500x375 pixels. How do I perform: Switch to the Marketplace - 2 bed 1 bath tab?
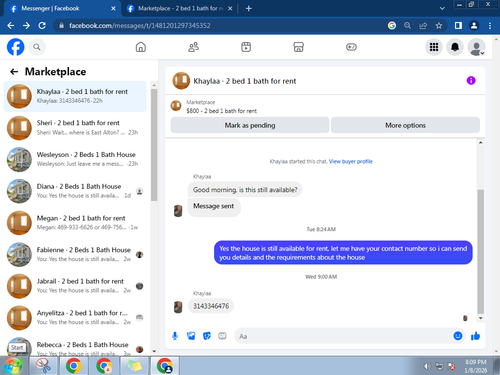pos(180,8)
